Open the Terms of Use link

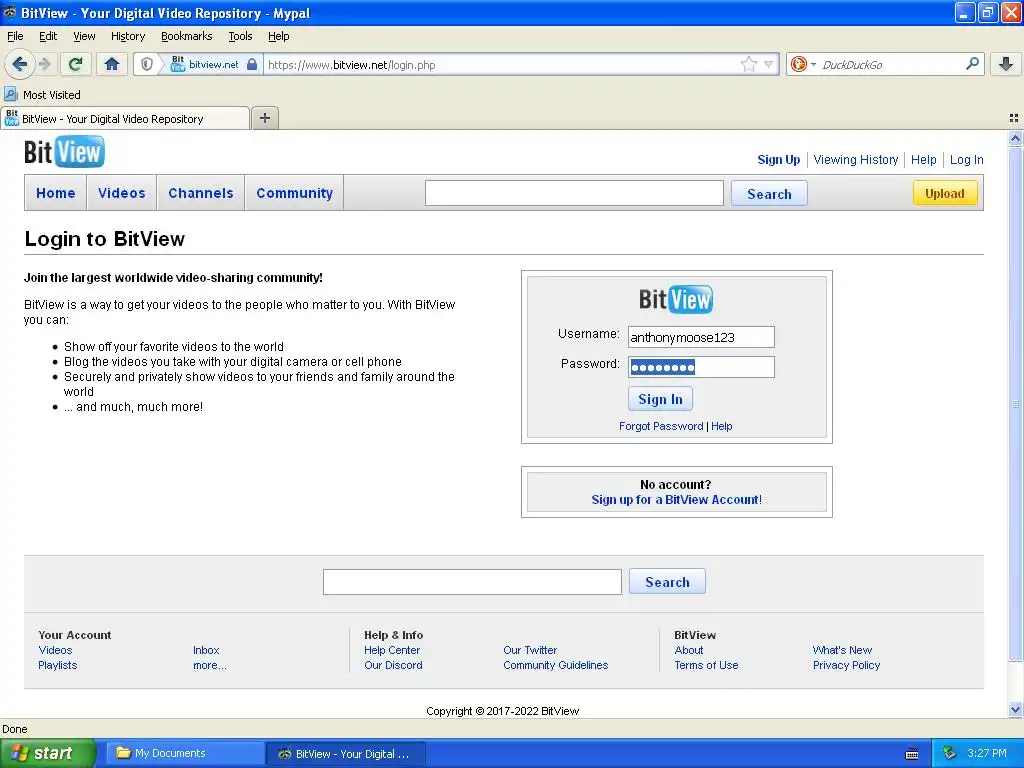coord(706,665)
